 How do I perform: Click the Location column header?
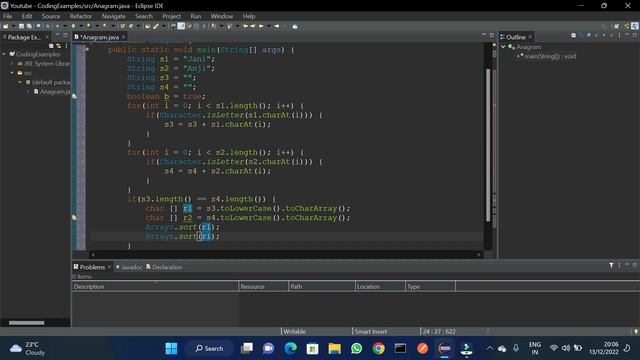(x=380, y=287)
